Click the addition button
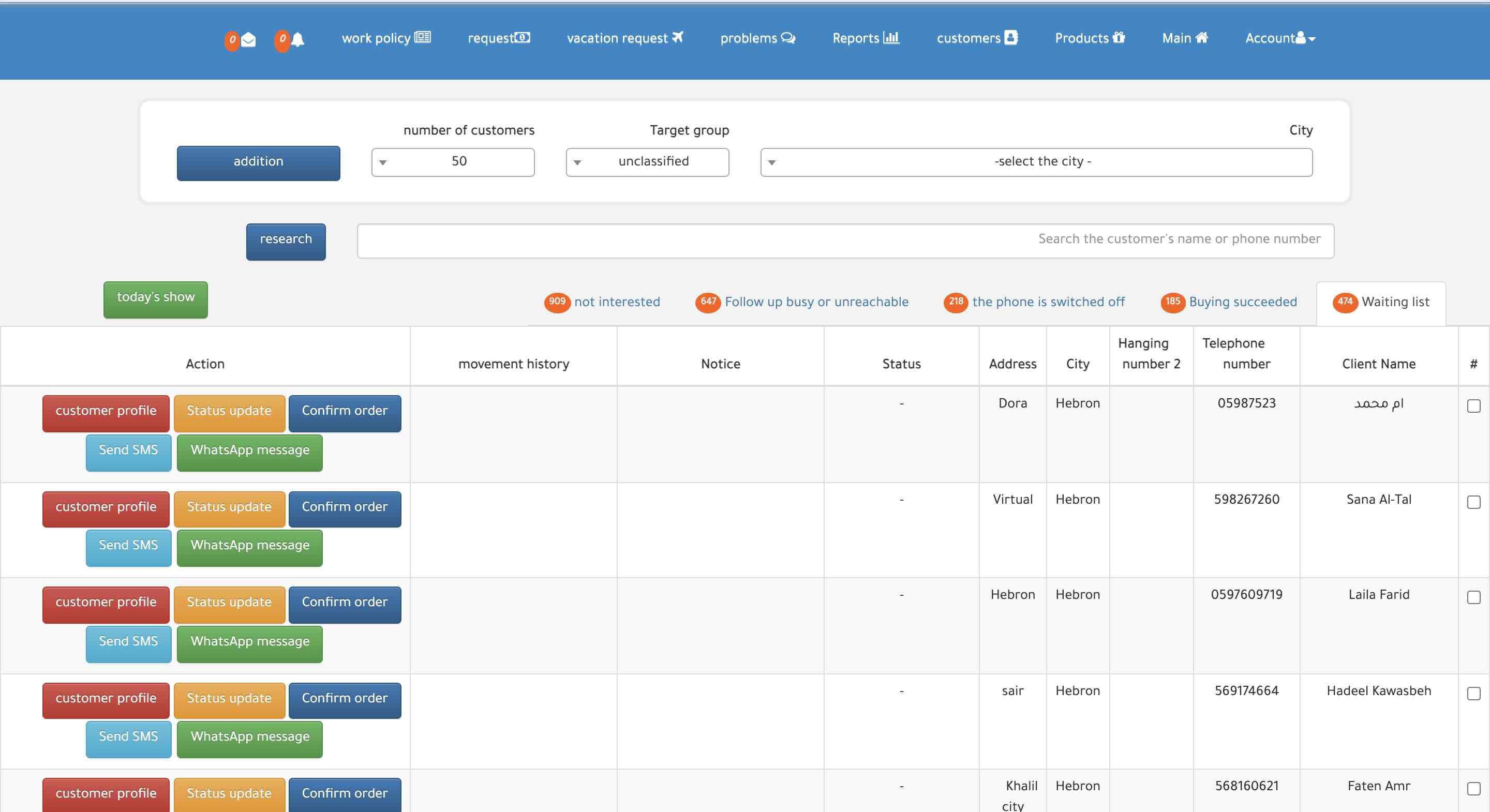 point(258,162)
